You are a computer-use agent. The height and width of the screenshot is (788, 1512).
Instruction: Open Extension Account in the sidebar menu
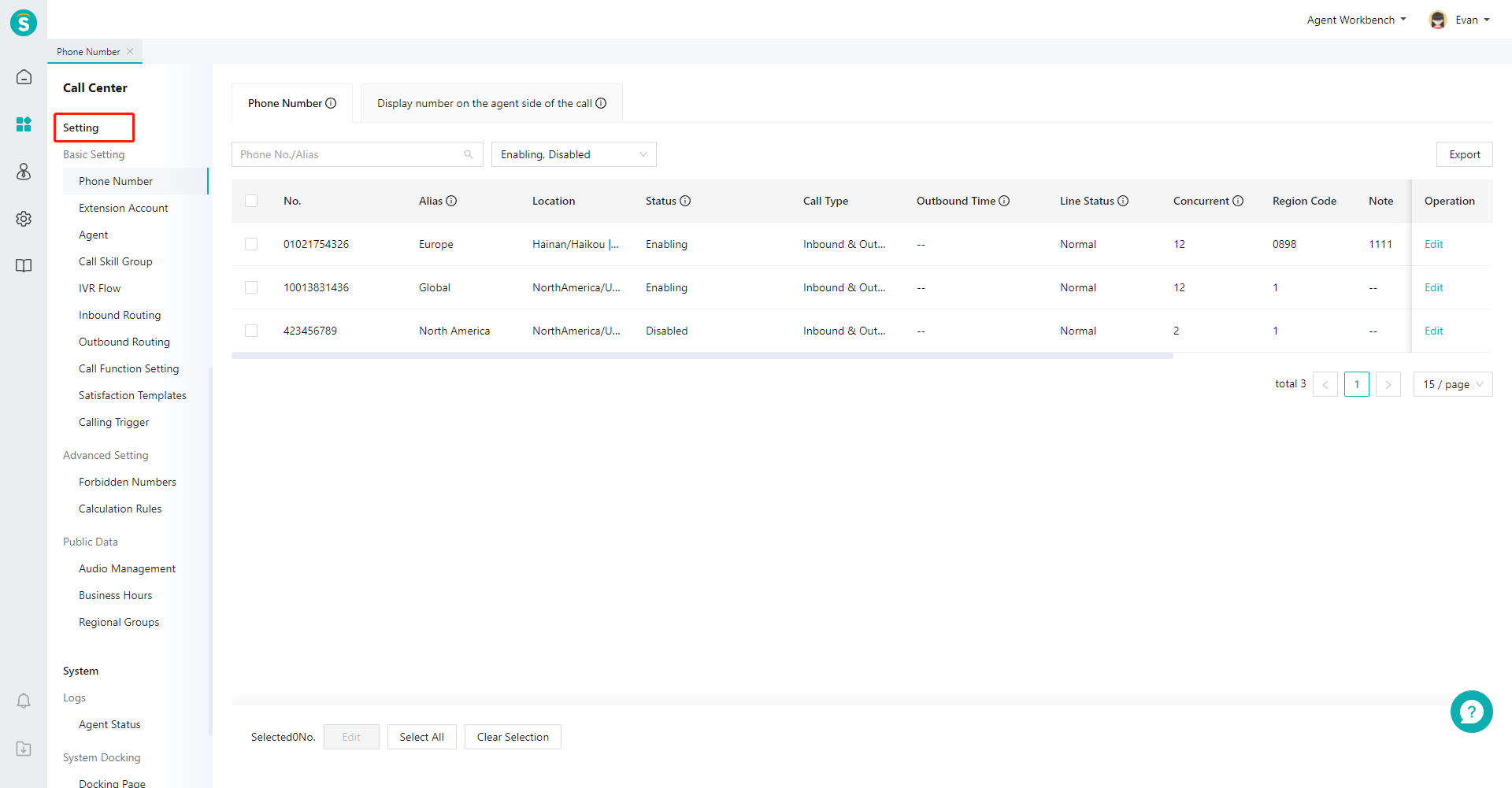click(x=124, y=208)
